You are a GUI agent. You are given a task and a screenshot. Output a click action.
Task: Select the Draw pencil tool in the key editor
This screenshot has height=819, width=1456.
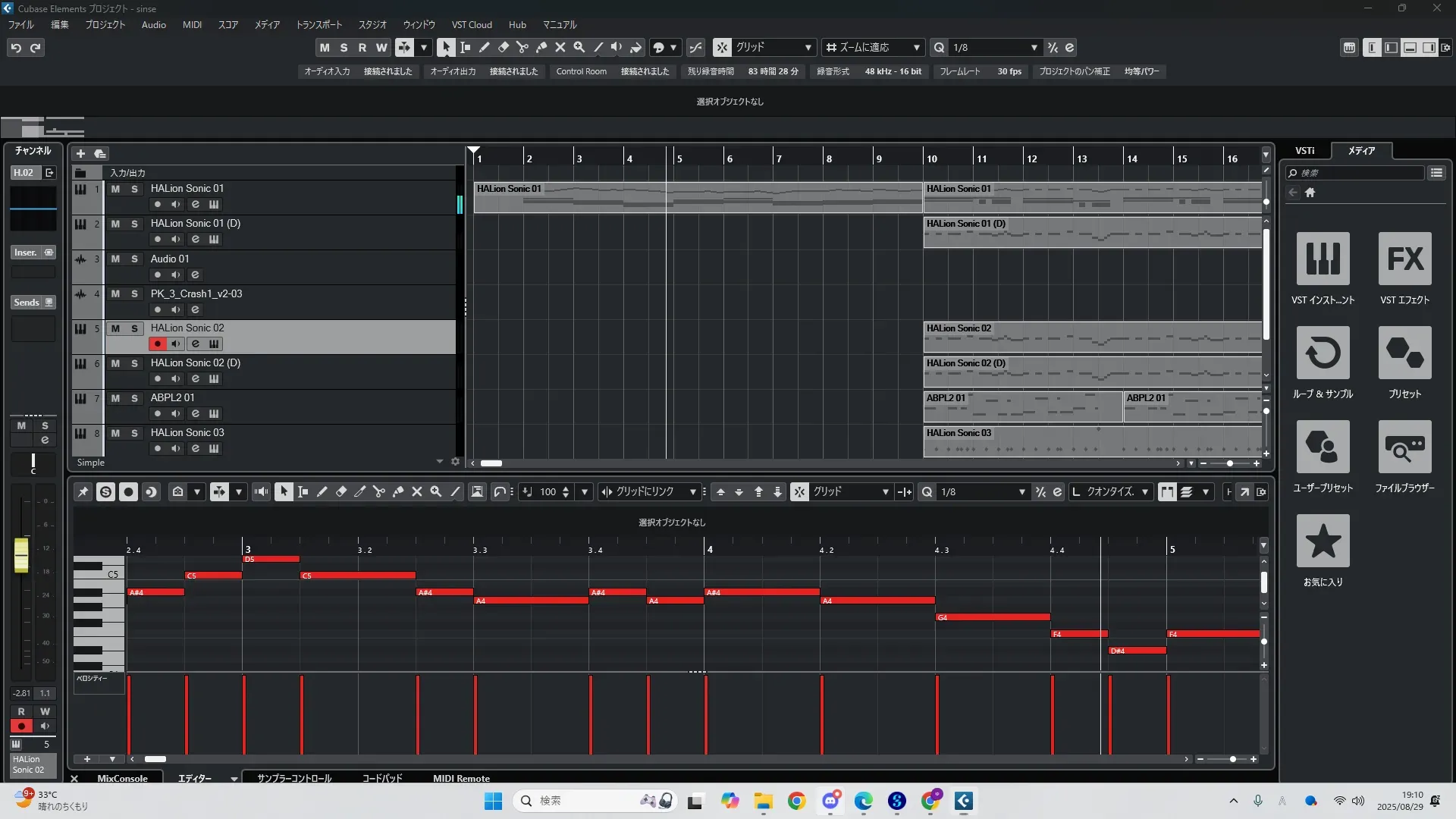[322, 492]
